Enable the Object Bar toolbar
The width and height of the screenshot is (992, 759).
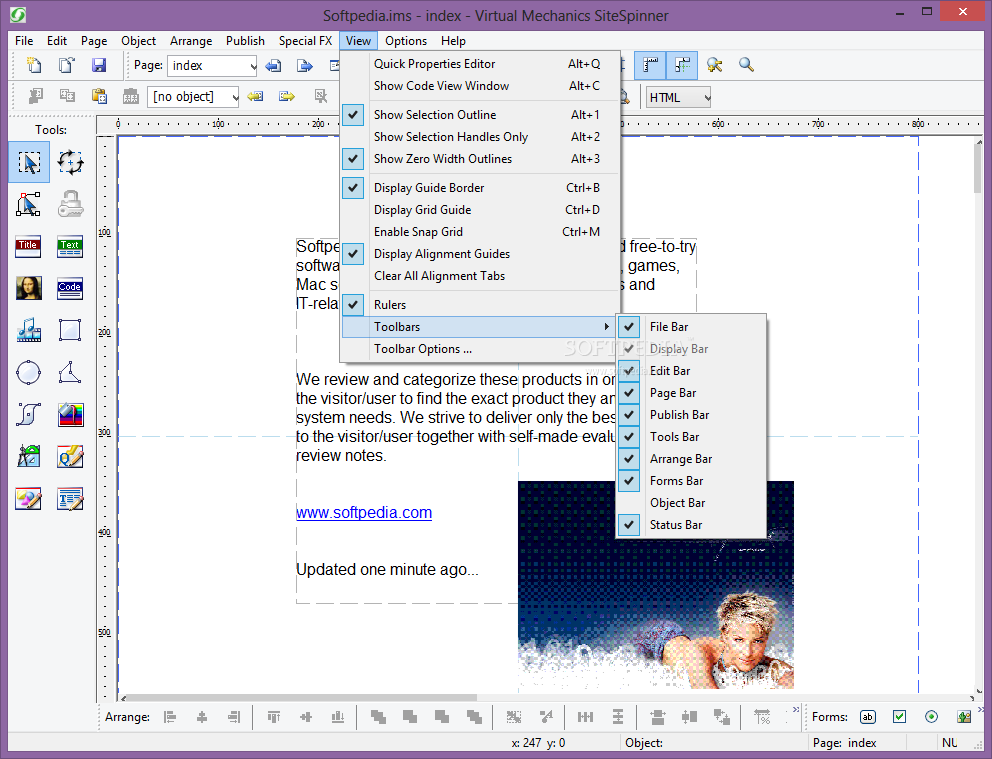691,503
